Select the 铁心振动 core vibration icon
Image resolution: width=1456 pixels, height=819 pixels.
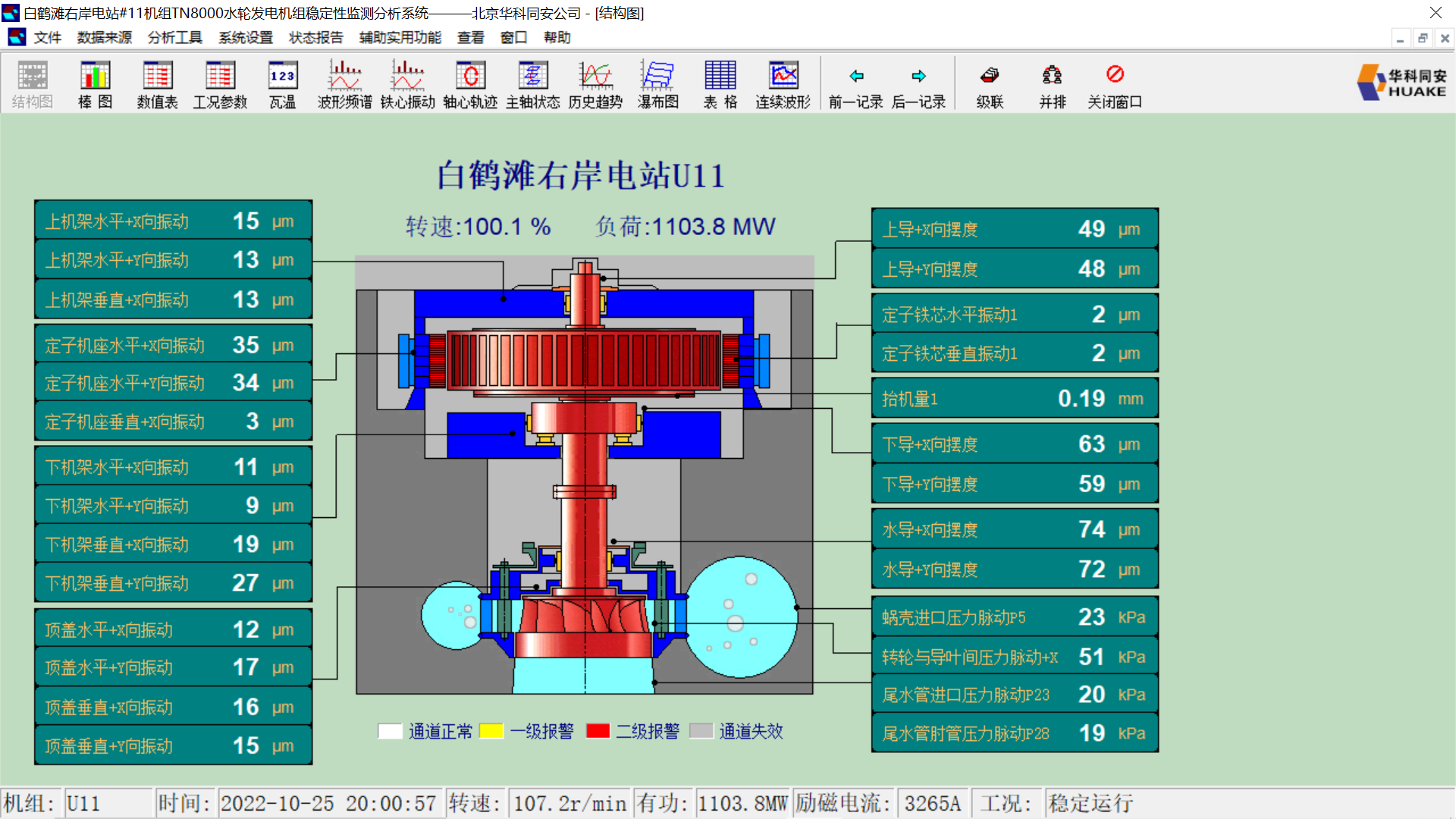pyautogui.click(x=406, y=83)
